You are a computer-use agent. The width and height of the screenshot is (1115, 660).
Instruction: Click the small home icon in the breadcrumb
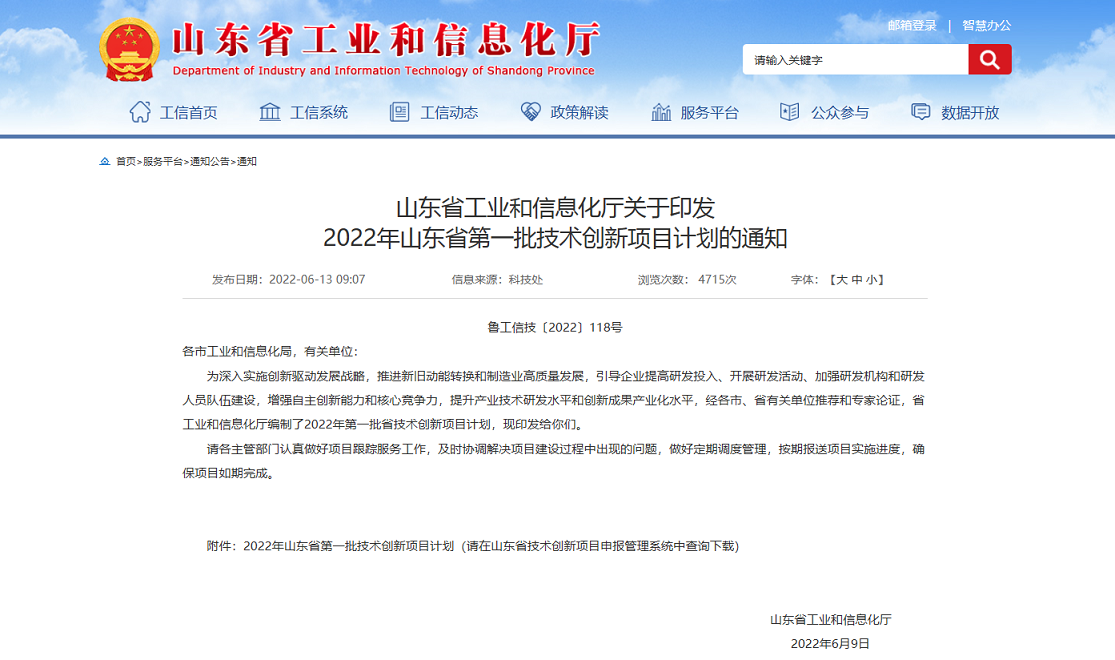pos(105,161)
